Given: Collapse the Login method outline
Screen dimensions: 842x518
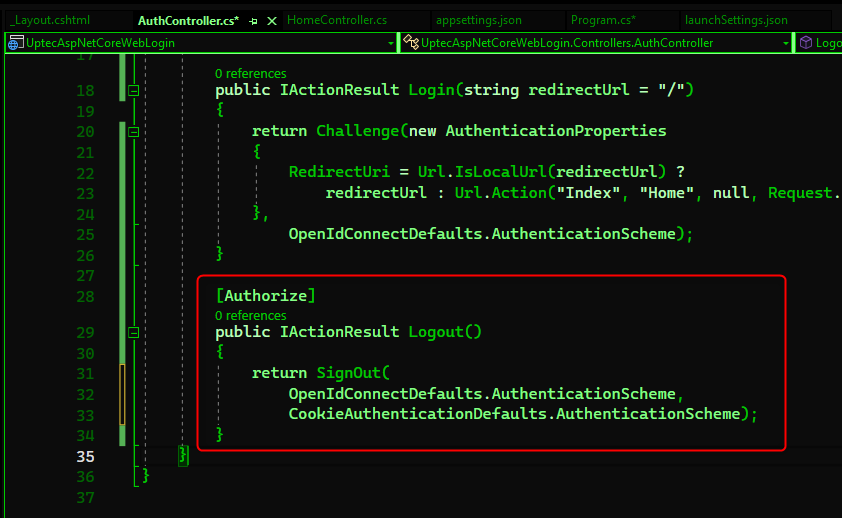Looking at the screenshot, I should pos(134,90).
